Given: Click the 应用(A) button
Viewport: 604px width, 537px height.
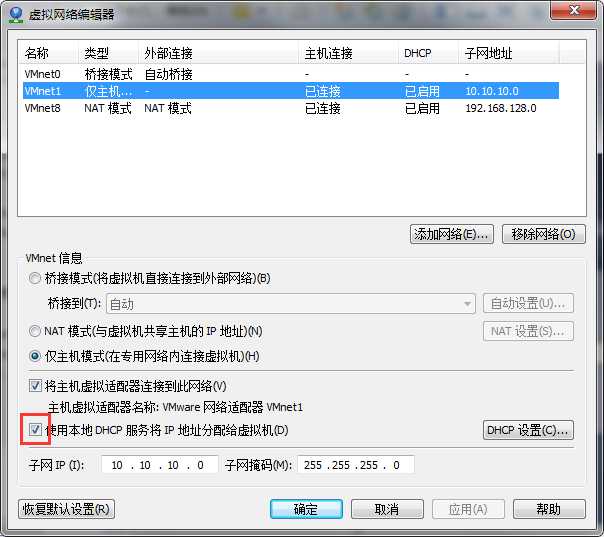Looking at the screenshot, I should tap(468, 509).
